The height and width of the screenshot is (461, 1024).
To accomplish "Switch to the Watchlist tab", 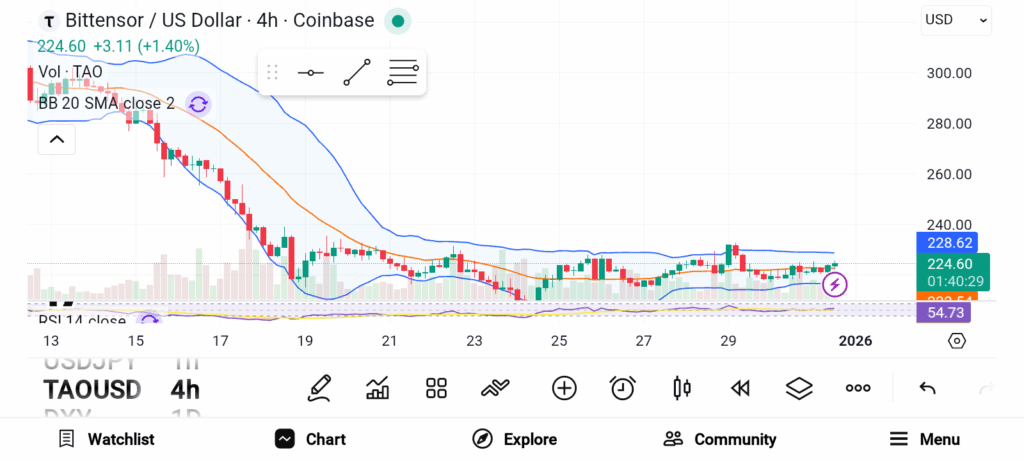I will (106, 439).
